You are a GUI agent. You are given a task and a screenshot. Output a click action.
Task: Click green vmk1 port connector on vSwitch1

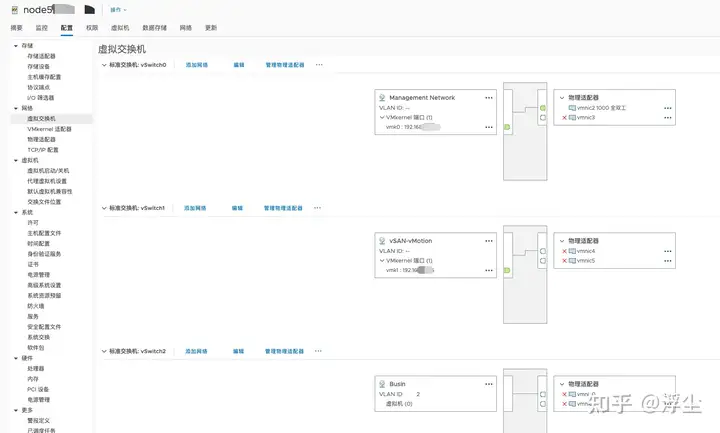(x=507, y=270)
